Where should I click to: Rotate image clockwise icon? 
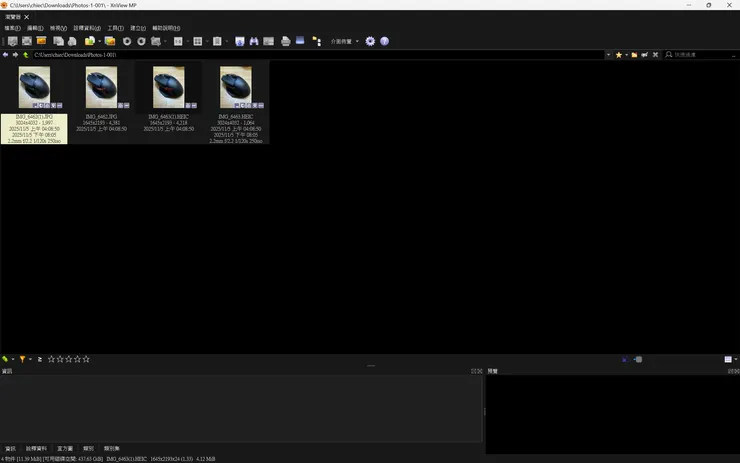pyautogui.click(x=142, y=42)
